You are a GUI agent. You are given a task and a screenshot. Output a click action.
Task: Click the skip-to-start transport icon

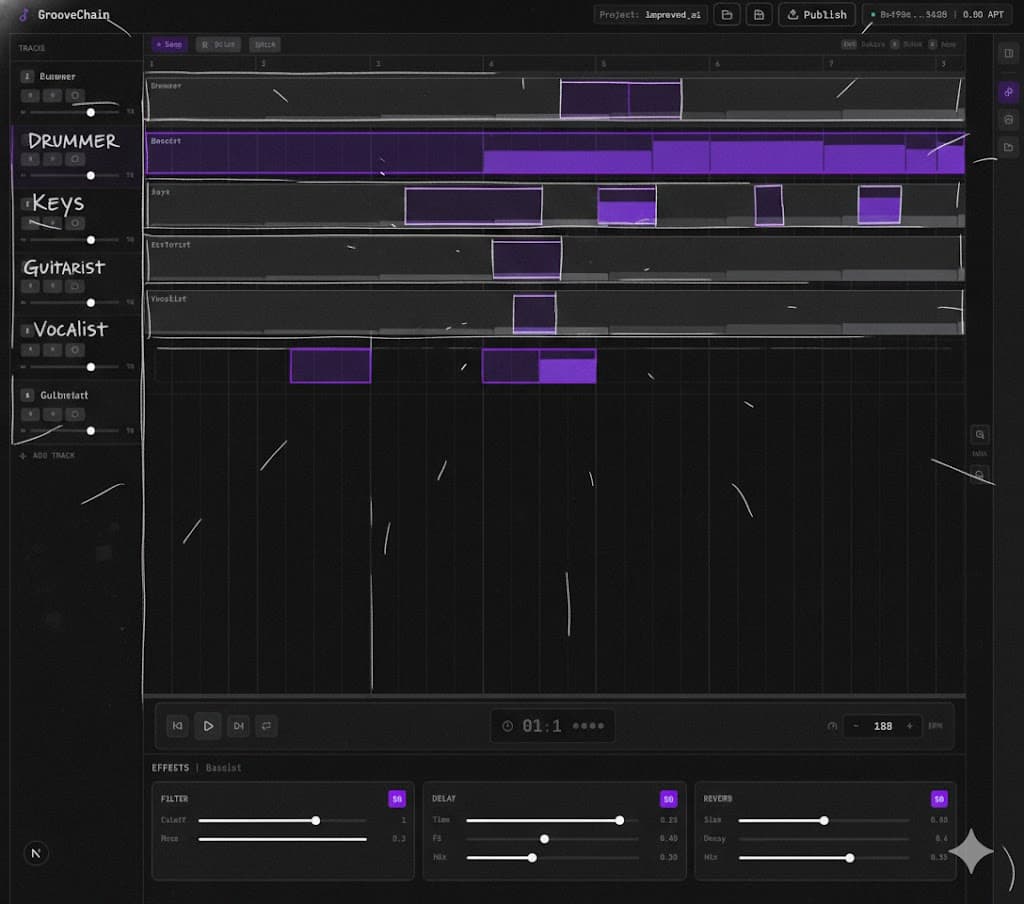(x=179, y=726)
